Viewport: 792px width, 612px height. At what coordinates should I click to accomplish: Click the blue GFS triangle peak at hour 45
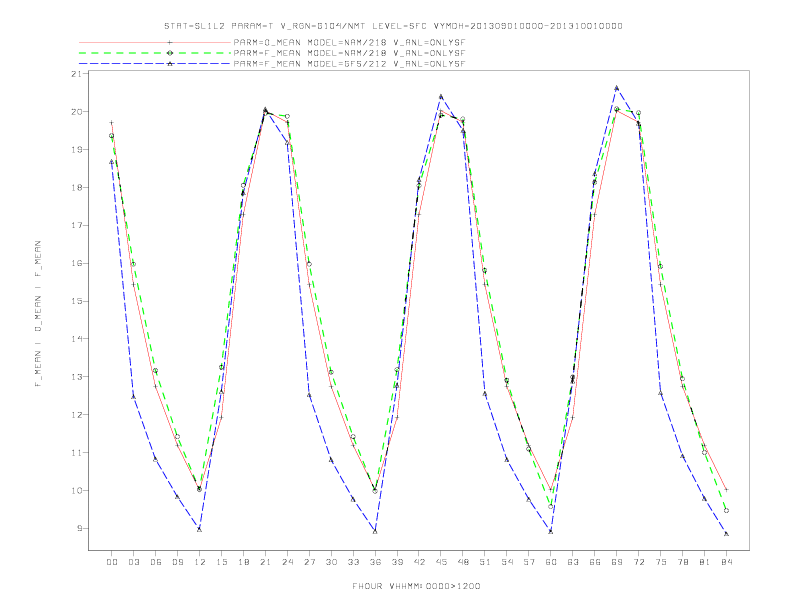coord(441,96)
